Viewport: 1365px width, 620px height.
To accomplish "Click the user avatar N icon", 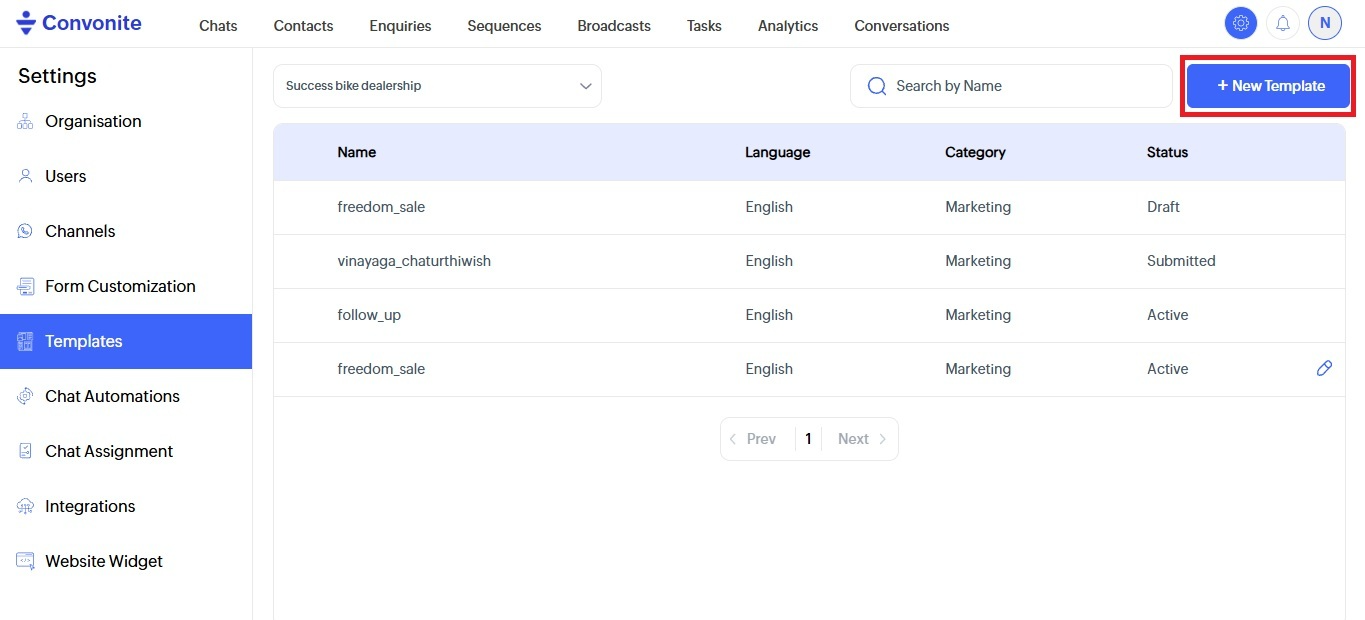I will pos(1325,23).
